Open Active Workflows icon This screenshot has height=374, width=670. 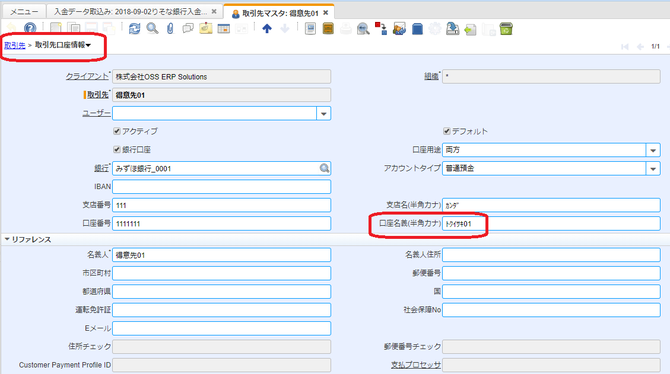pyautogui.click(x=381, y=29)
